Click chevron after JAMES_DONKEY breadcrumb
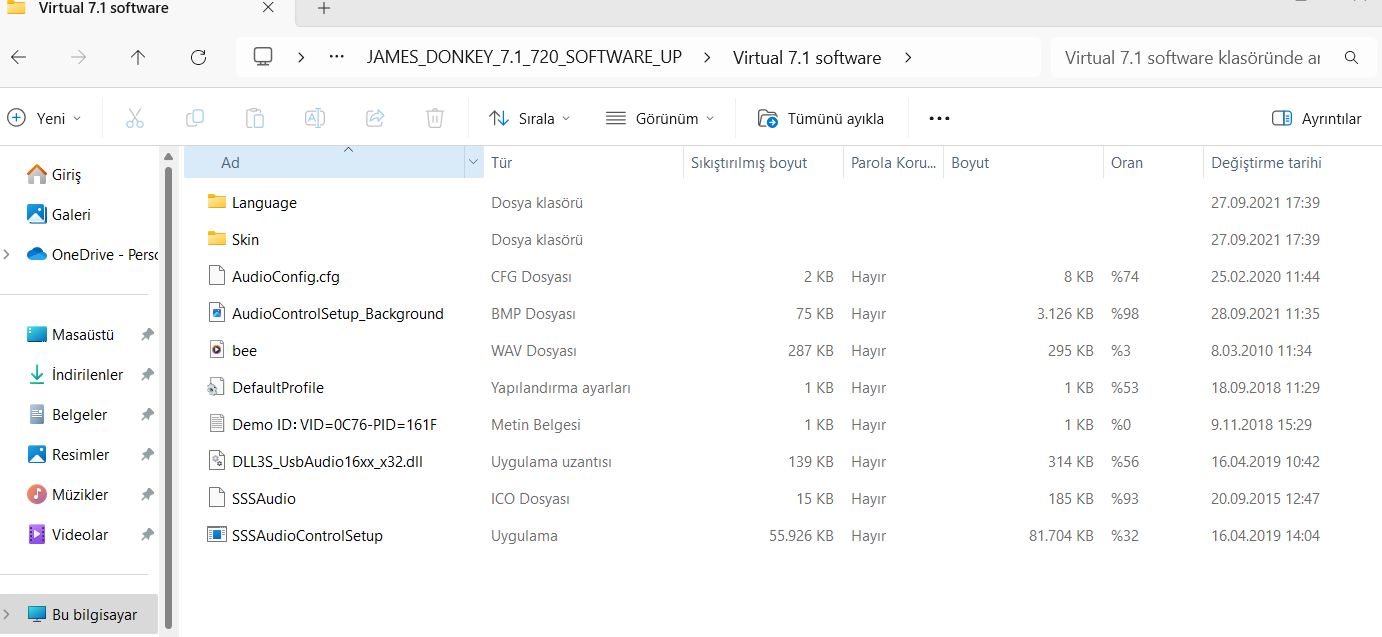The image size is (1382, 637). tap(708, 57)
